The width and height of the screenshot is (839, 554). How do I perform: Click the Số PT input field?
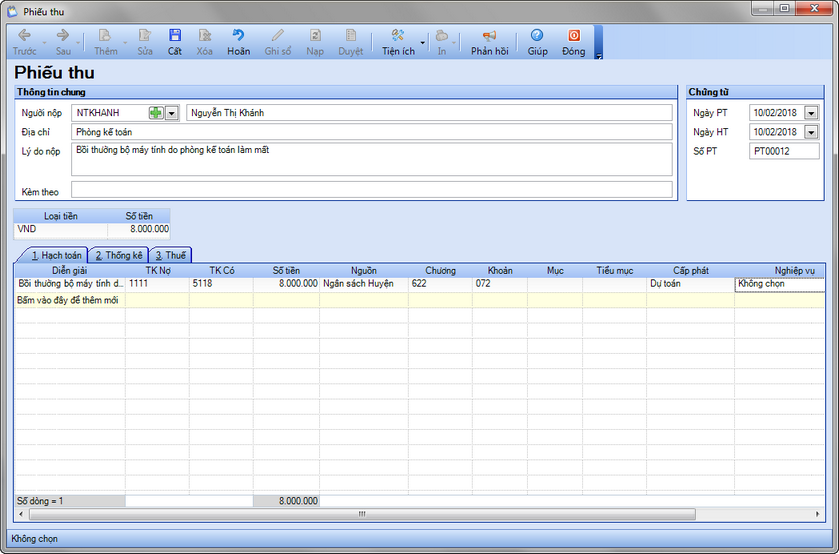[783, 151]
